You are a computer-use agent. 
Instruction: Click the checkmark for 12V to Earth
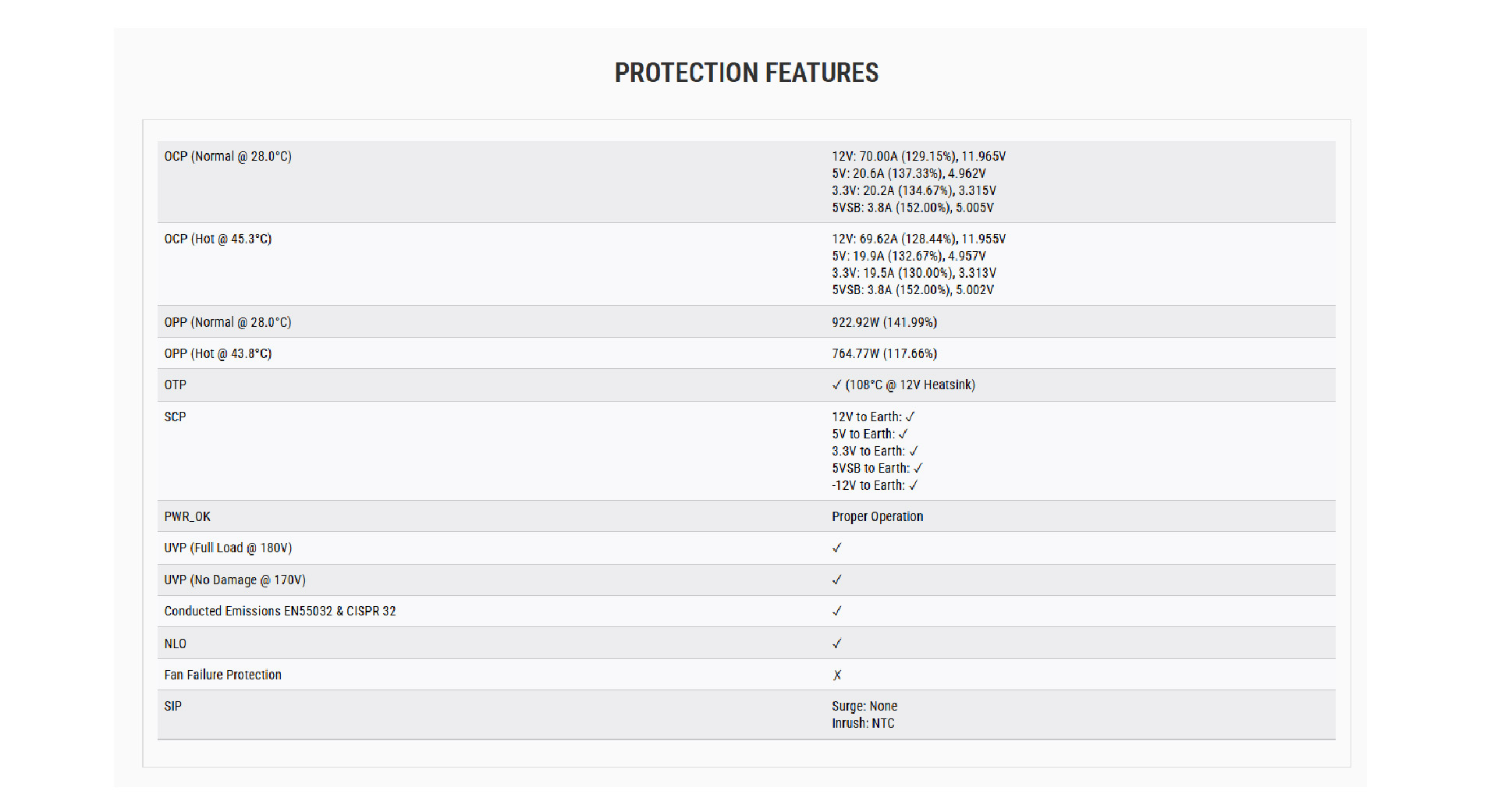[x=910, y=417]
